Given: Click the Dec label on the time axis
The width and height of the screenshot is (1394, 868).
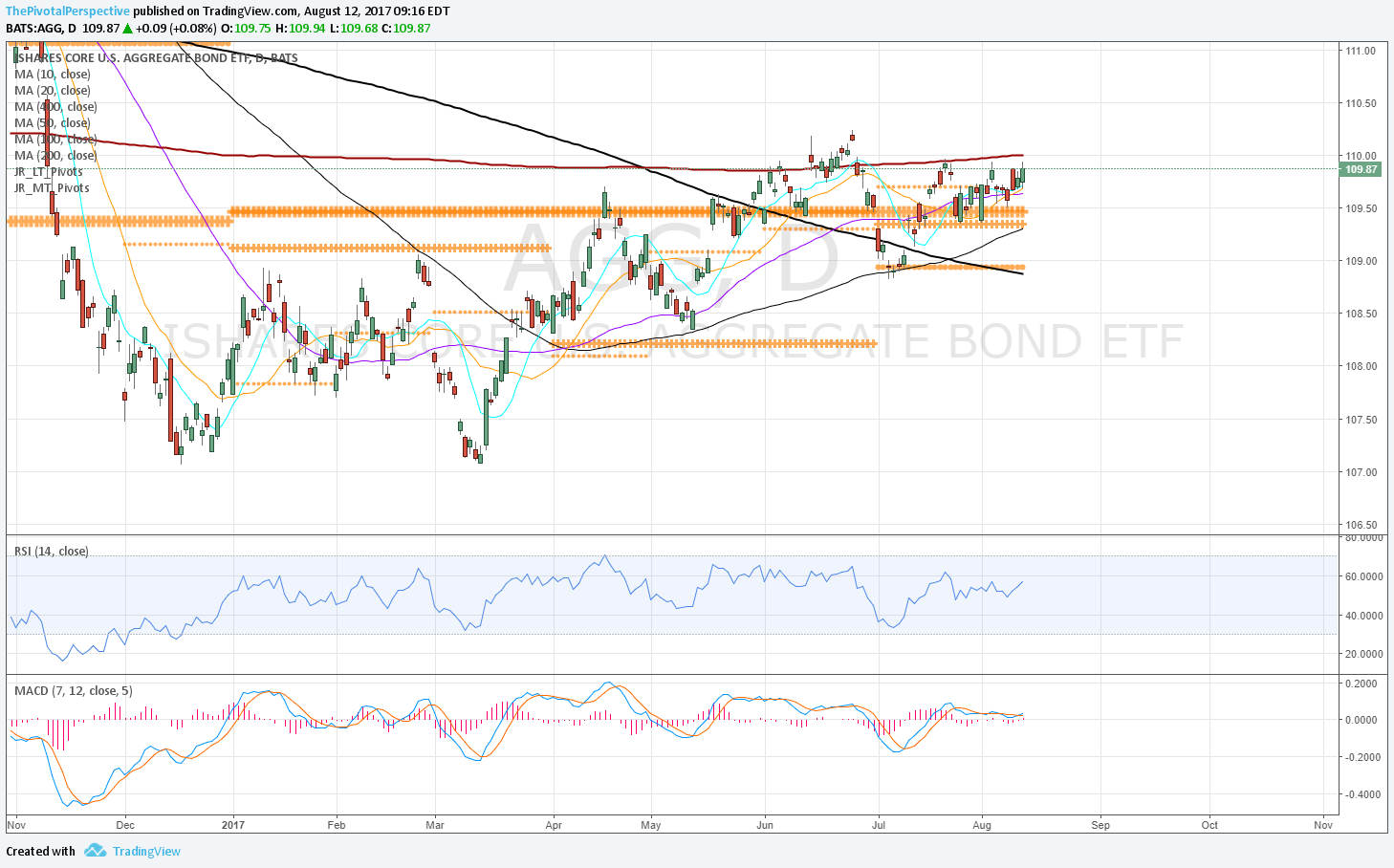Looking at the screenshot, I should pos(125,825).
